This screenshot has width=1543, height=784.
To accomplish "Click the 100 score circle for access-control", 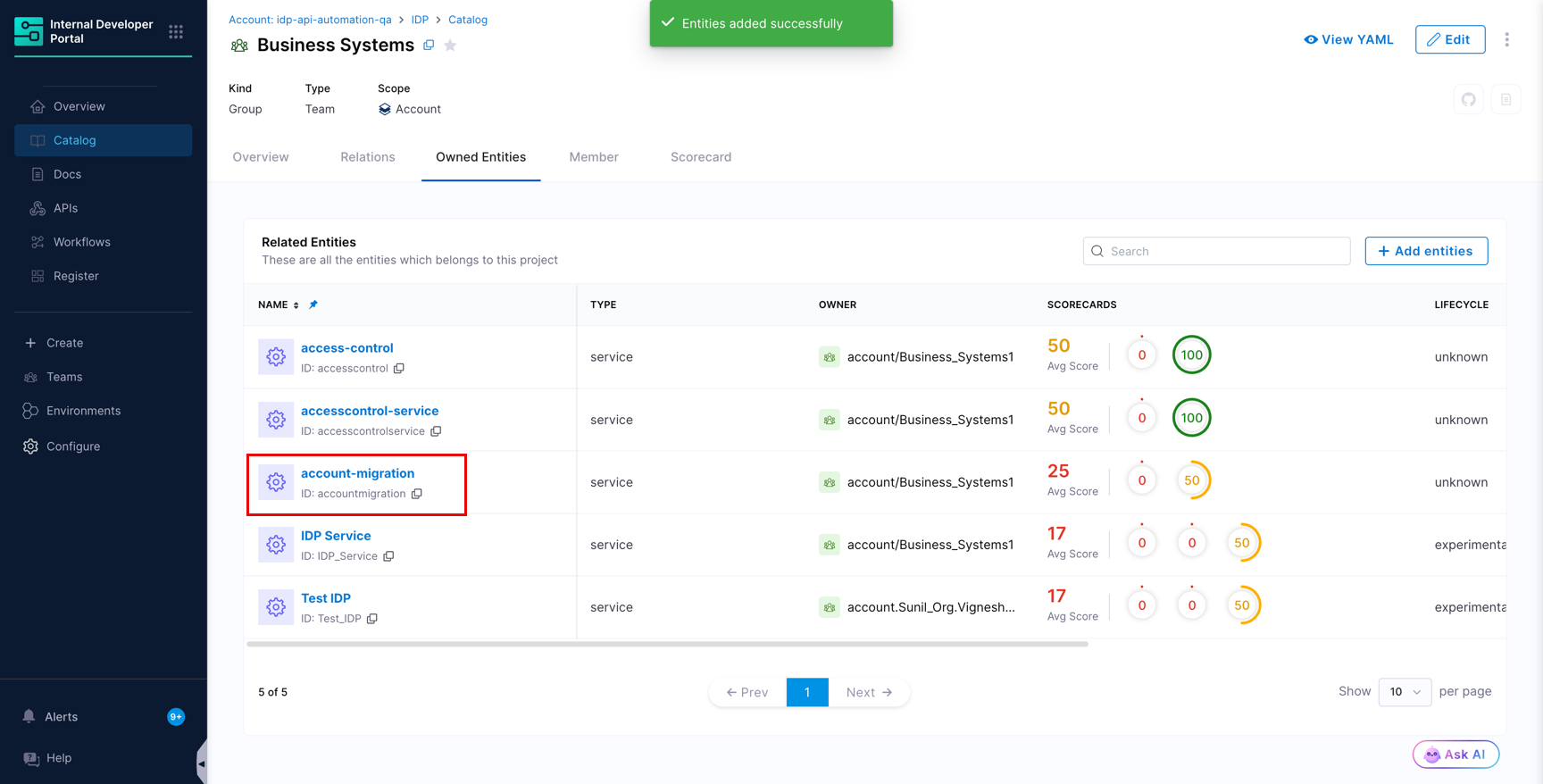I will pyautogui.click(x=1191, y=354).
